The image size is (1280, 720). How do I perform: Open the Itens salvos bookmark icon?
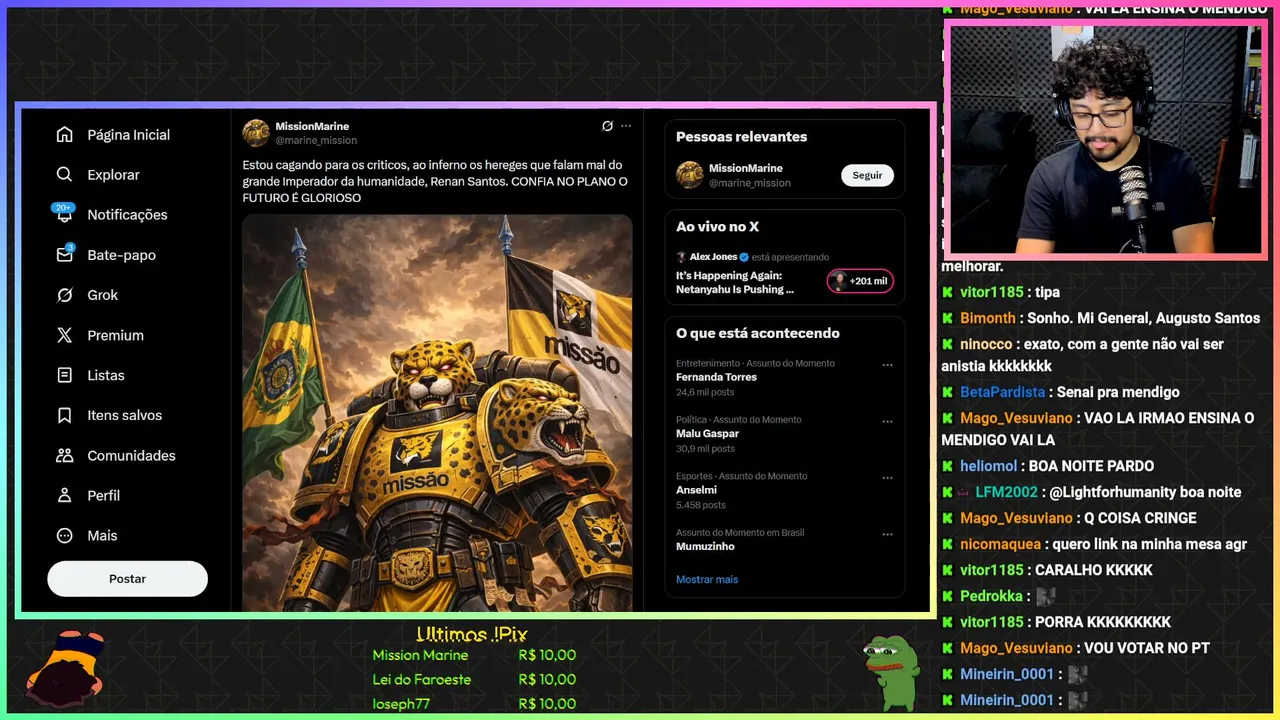65,415
